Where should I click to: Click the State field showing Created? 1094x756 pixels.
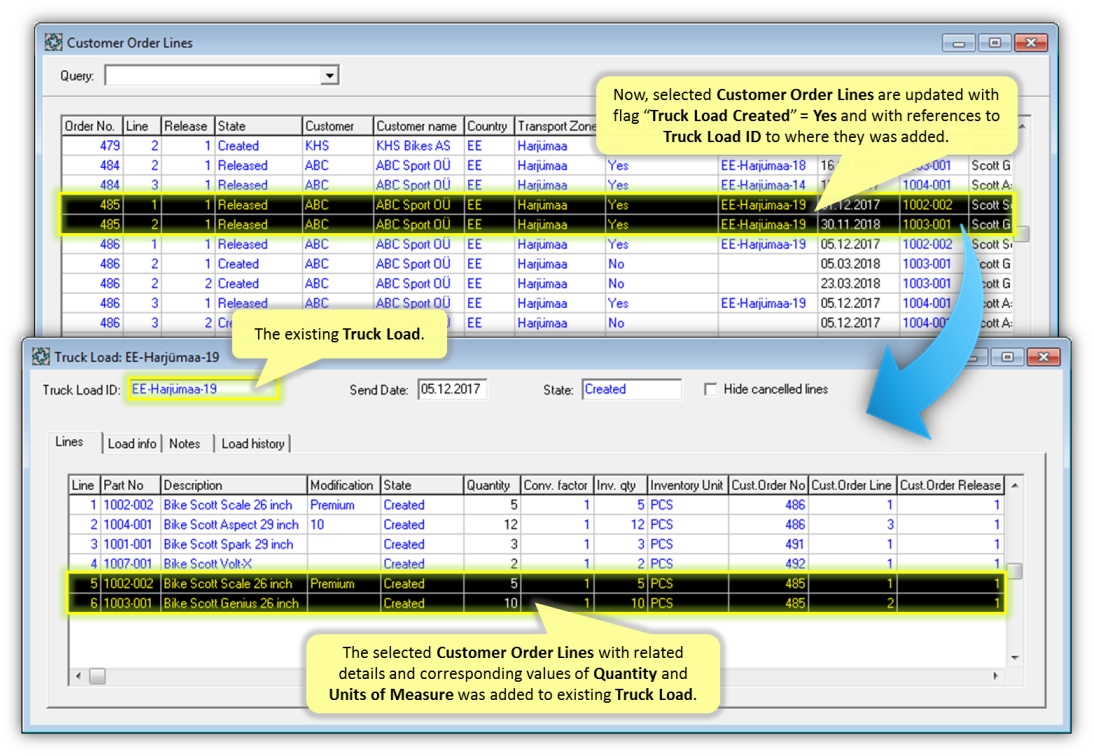pos(631,389)
